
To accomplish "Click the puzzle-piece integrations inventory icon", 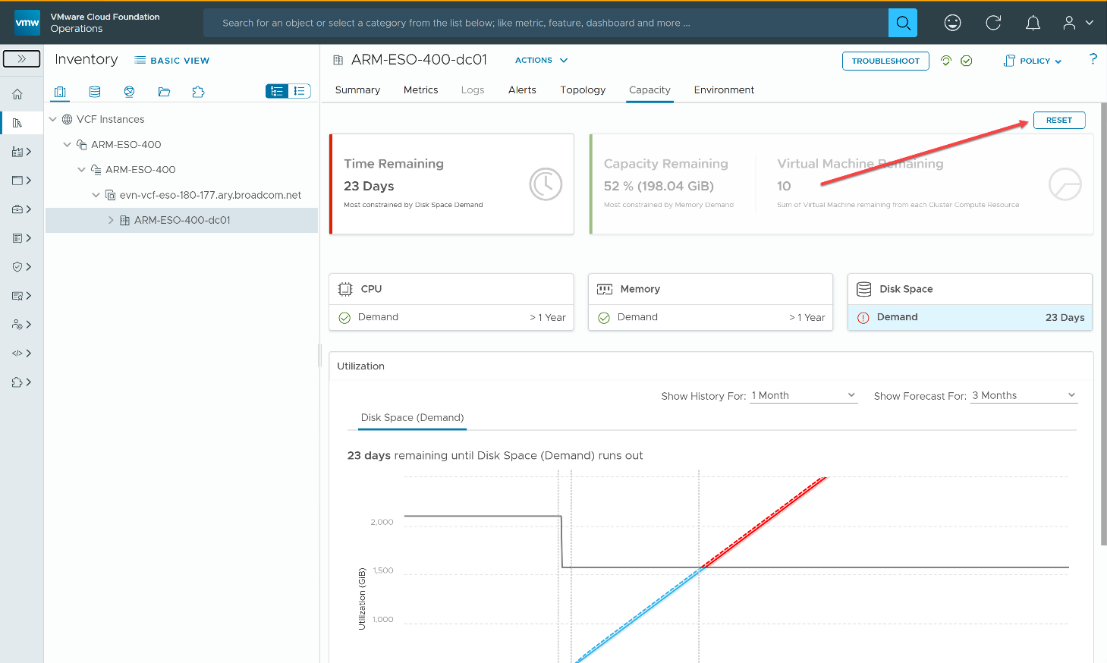I will pos(198,92).
